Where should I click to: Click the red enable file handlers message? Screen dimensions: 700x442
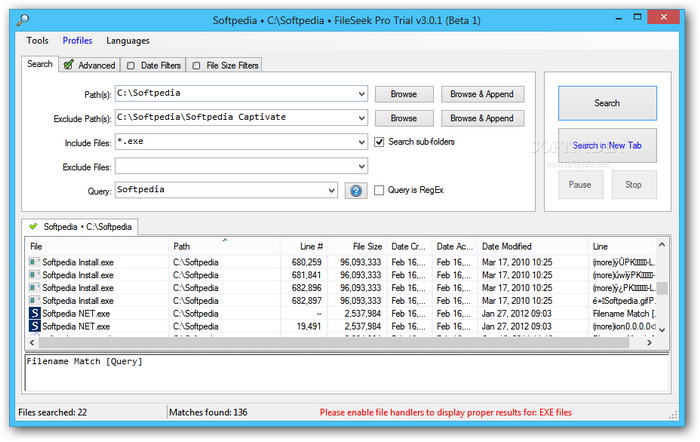[x=446, y=412]
